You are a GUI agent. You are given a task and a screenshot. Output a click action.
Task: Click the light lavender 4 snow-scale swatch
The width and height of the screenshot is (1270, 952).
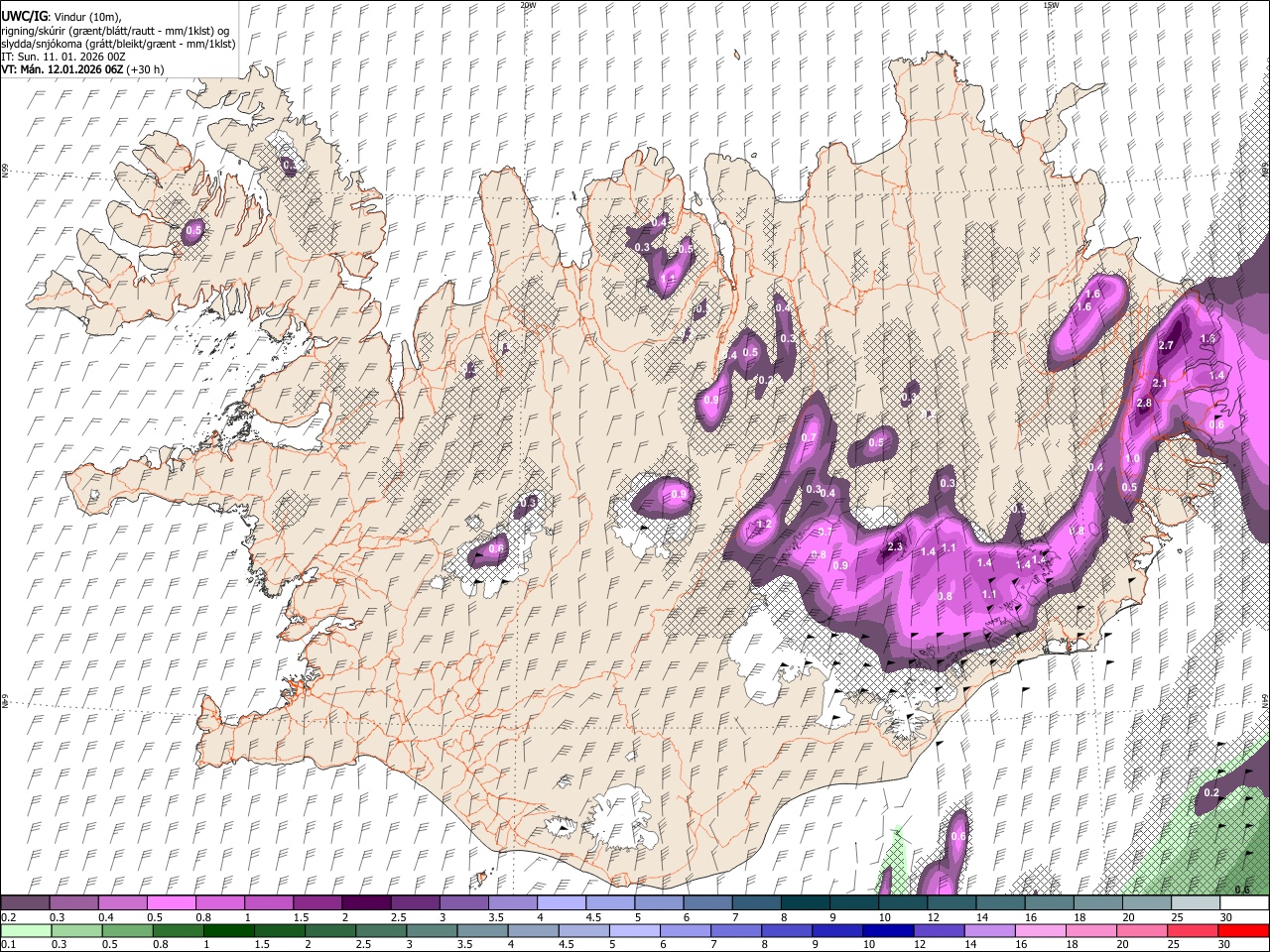[562, 903]
